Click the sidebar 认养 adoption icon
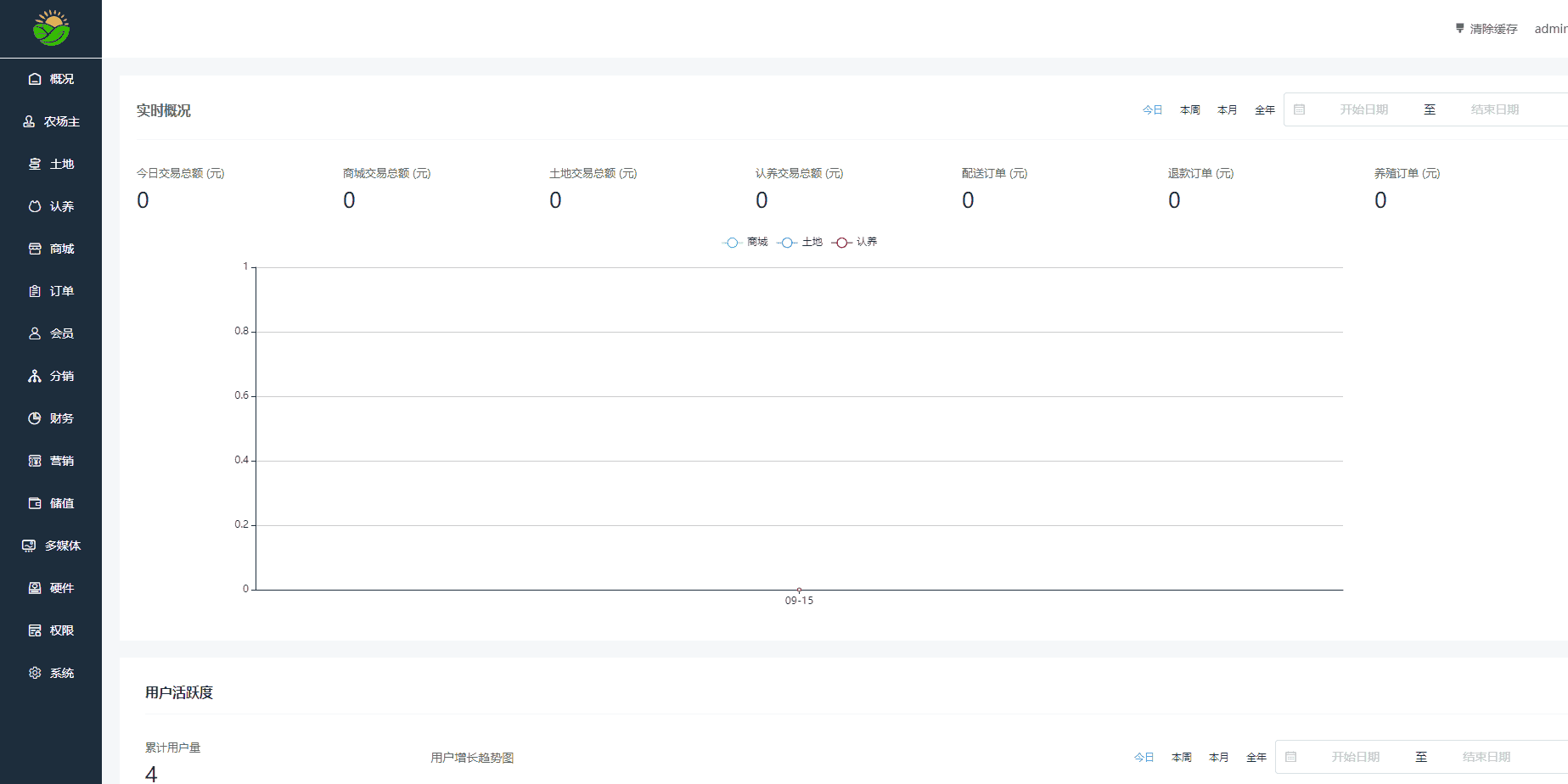This screenshot has width=1568, height=784. pyautogui.click(x=35, y=206)
